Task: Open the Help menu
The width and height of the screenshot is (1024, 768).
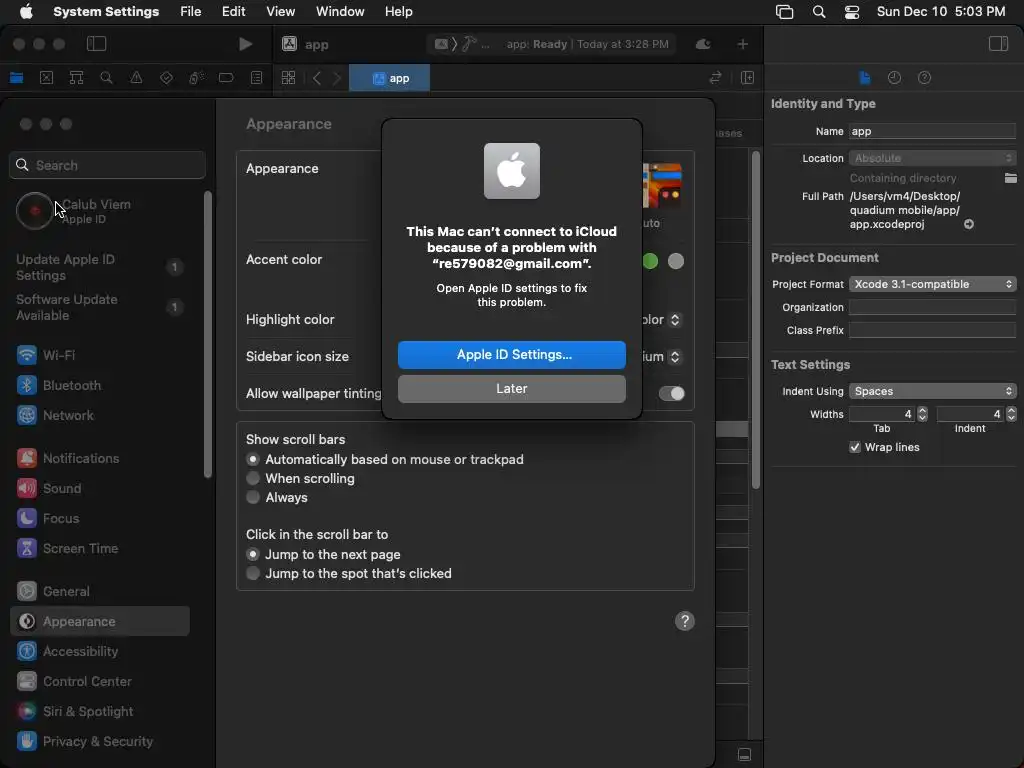Action: click(x=398, y=12)
